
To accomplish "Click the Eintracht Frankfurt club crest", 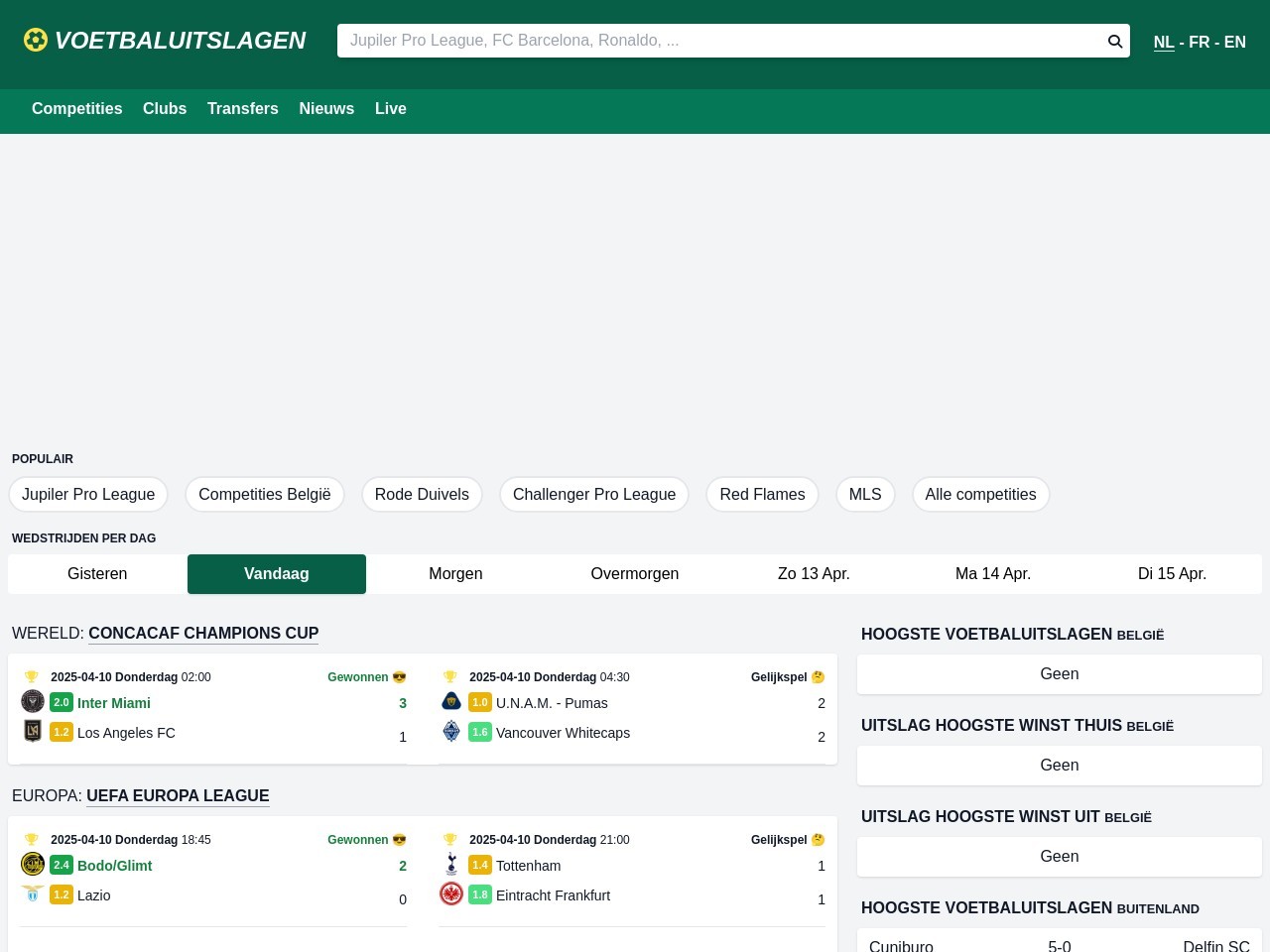I will [x=451, y=893].
